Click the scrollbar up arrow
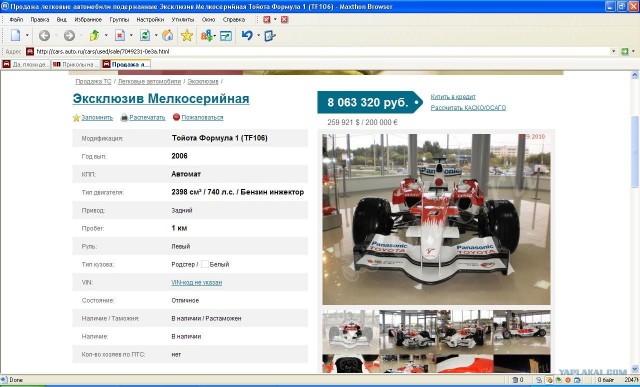This screenshot has height=387, width=640. click(x=635, y=75)
